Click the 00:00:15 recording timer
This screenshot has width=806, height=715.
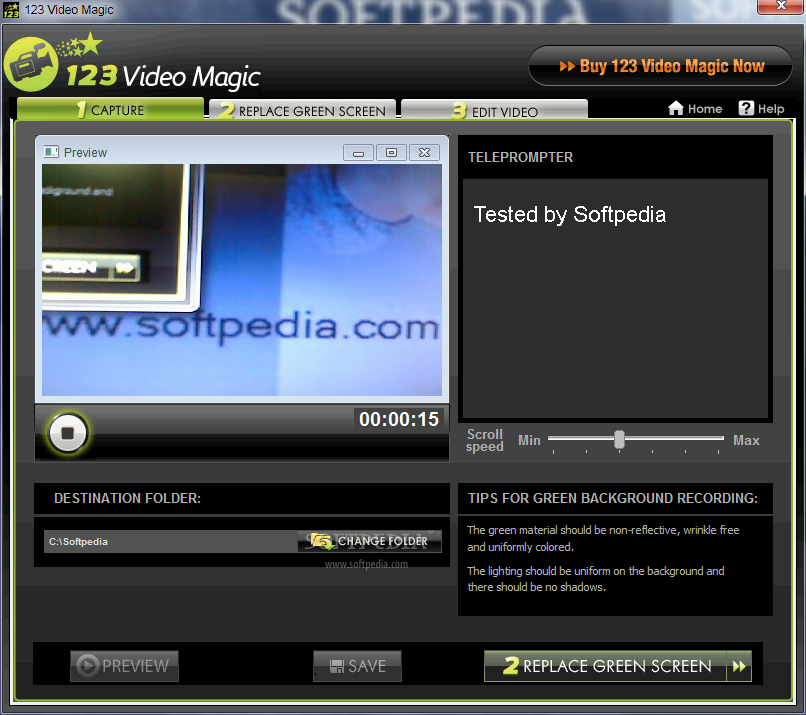tap(399, 419)
